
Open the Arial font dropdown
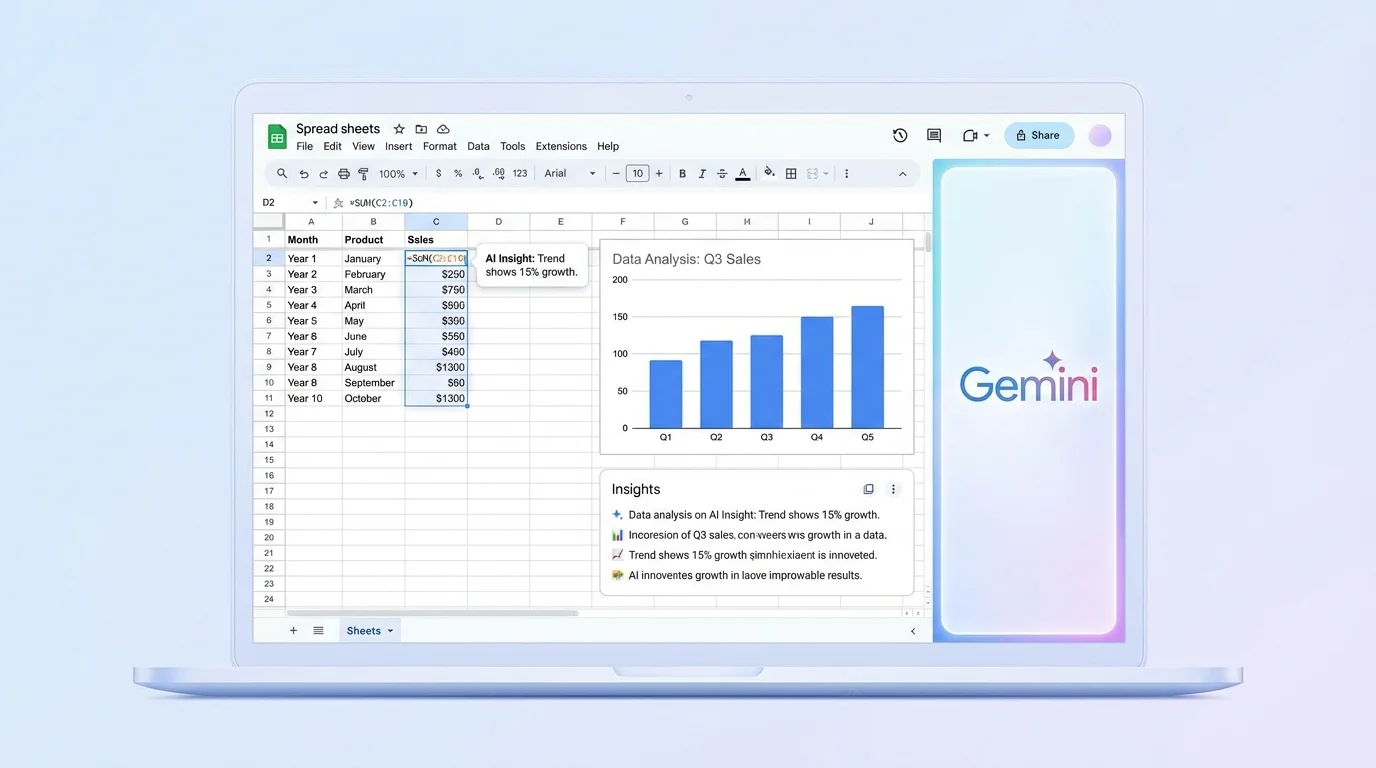point(570,174)
